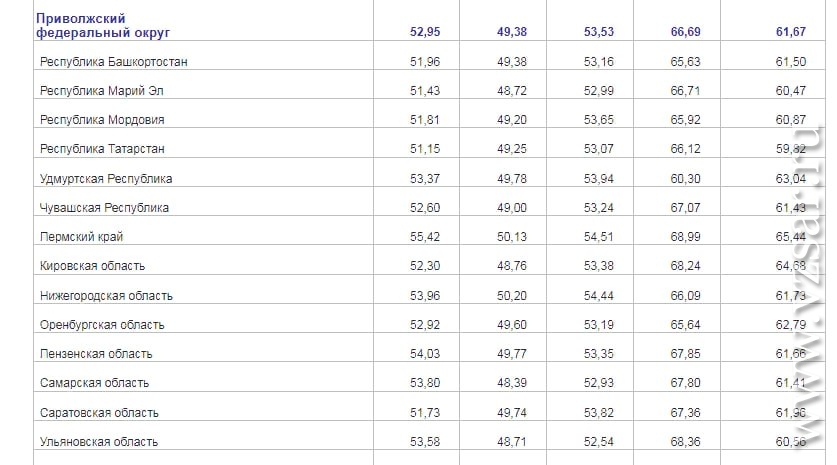The height and width of the screenshot is (465, 837).
Task: Select the Пермский край row label
Action: (81, 237)
